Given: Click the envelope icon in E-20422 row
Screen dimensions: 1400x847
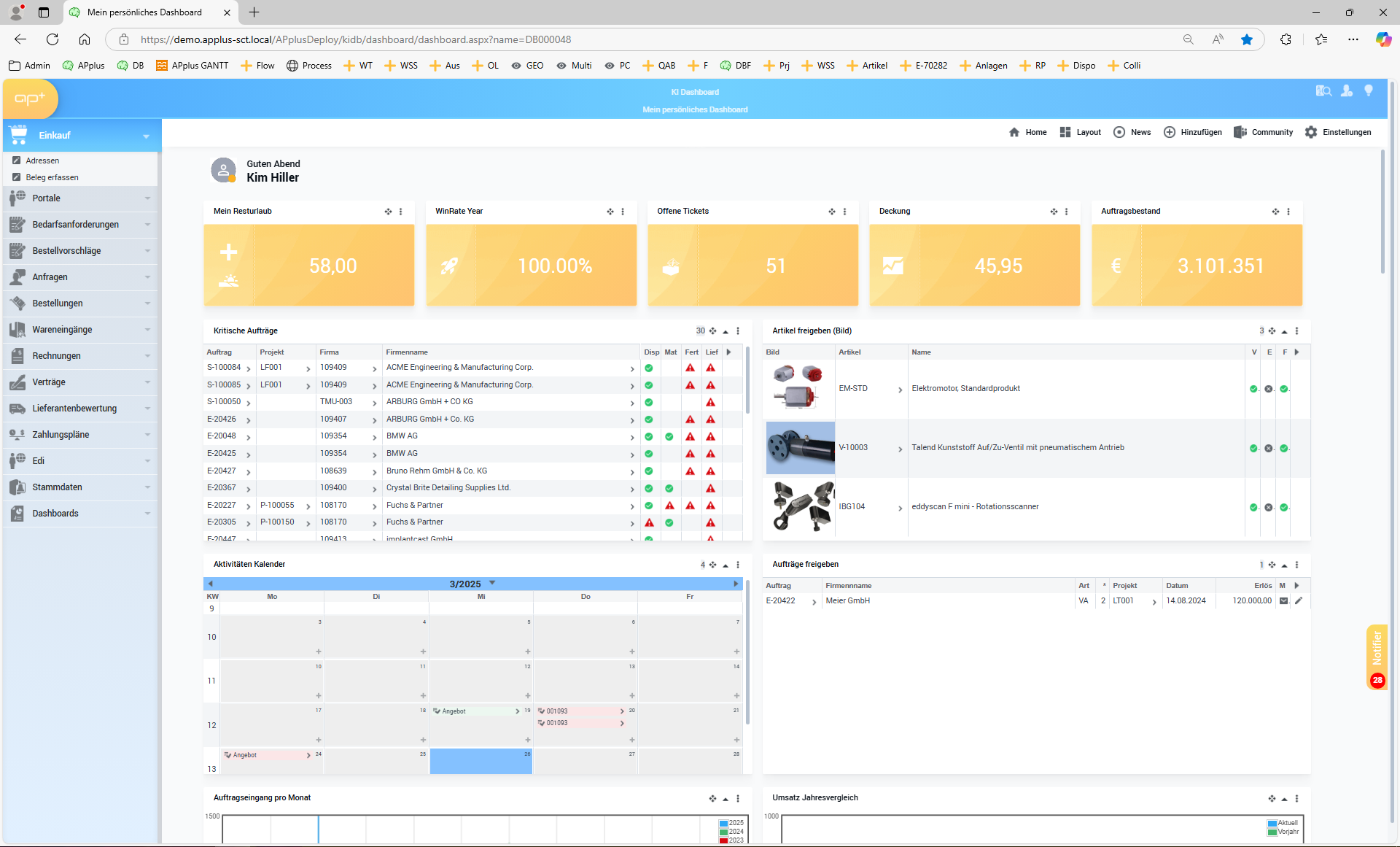Looking at the screenshot, I should point(1284,601).
